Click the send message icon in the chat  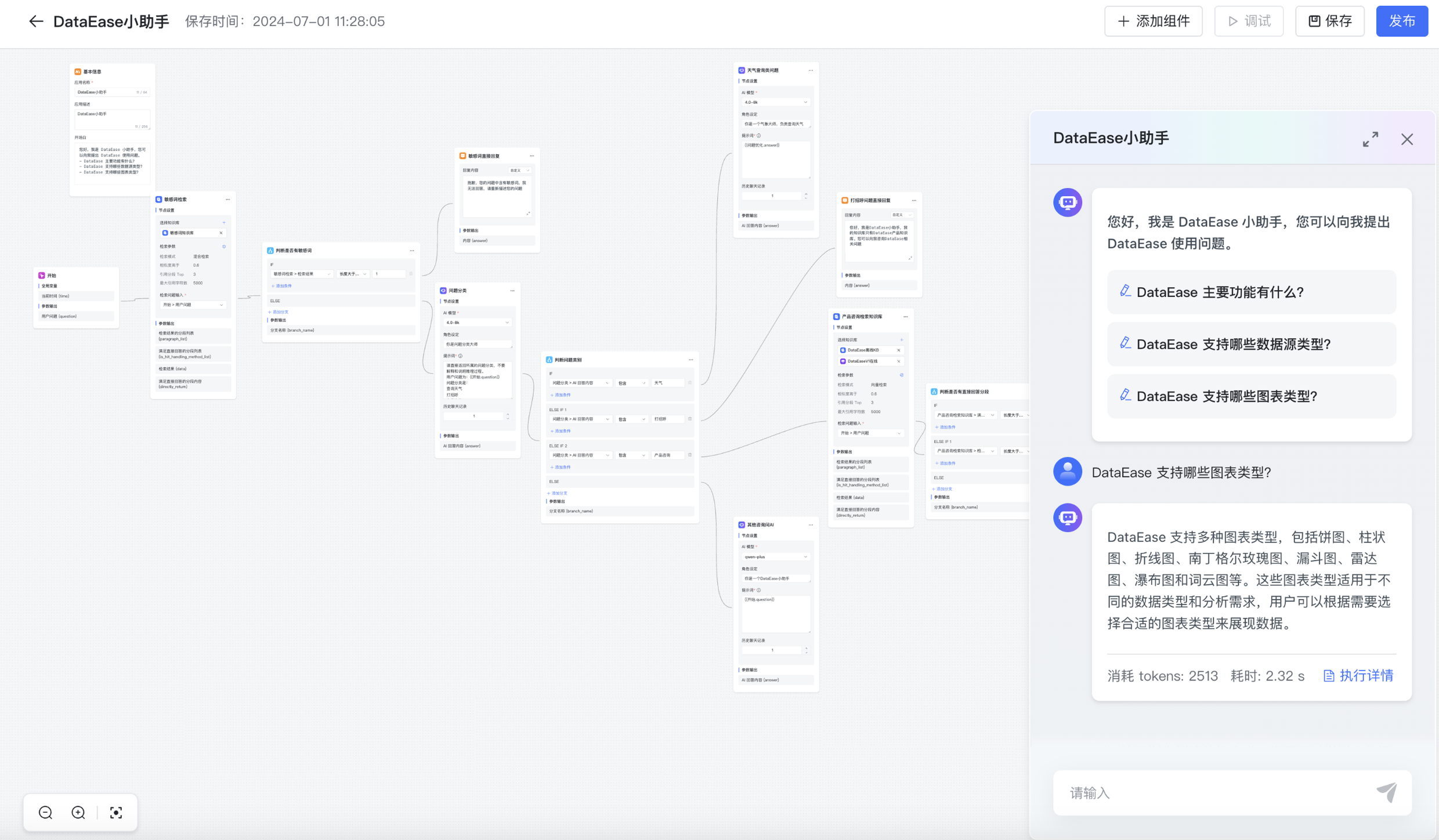(x=1387, y=793)
